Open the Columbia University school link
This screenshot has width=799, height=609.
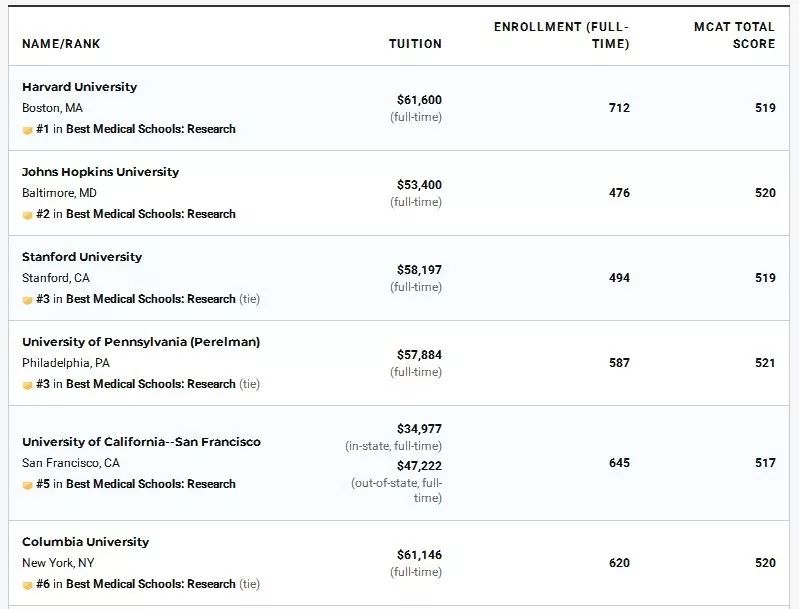click(85, 542)
